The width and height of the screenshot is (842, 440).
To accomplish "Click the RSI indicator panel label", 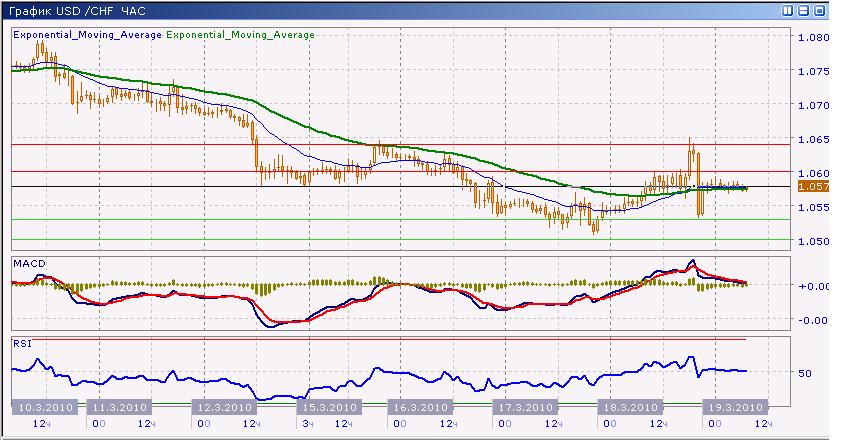I will point(23,343).
